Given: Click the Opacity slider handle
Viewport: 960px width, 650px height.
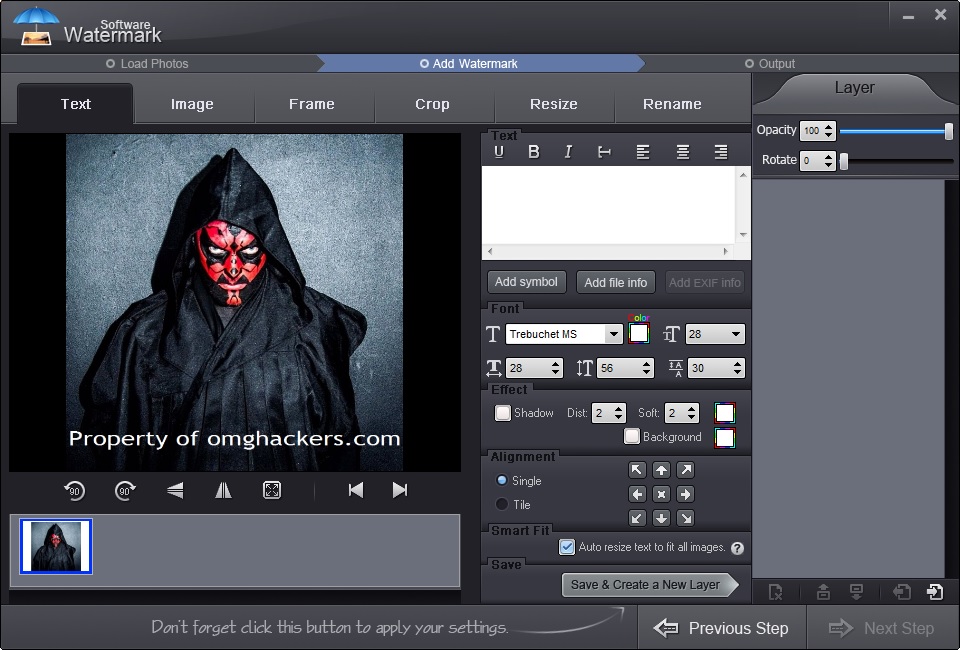Looking at the screenshot, I should pyautogui.click(x=948, y=131).
